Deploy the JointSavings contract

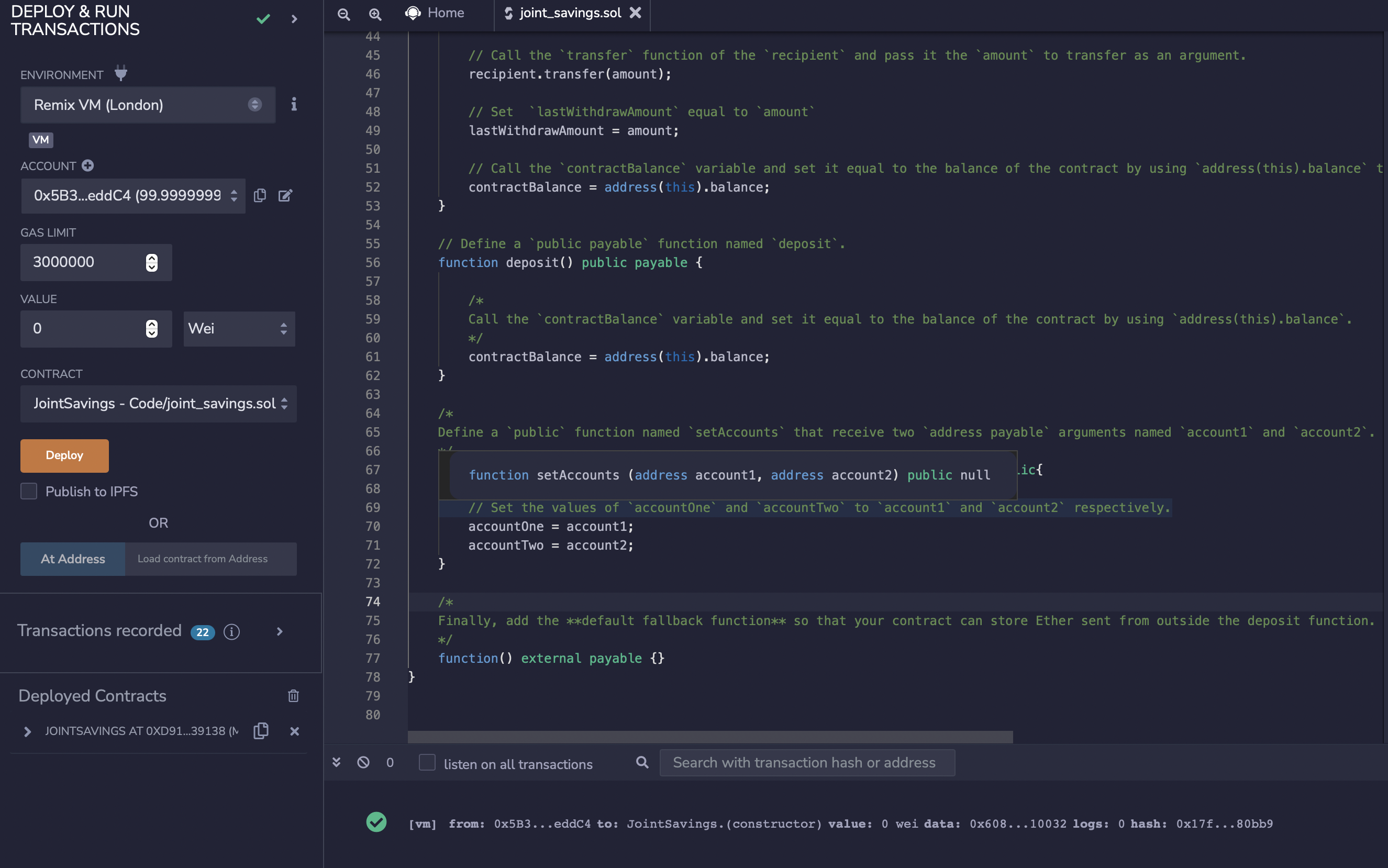pyautogui.click(x=64, y=455)
